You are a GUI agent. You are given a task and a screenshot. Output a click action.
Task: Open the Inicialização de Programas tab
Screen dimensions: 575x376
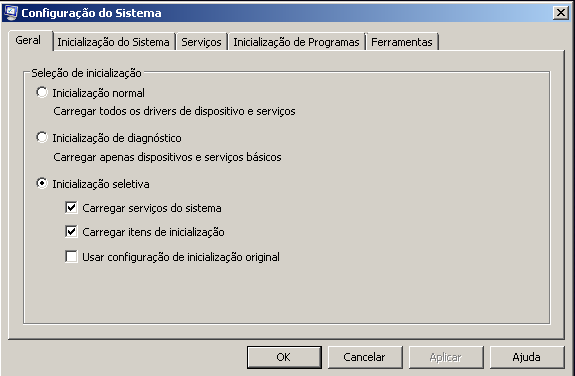296,42
